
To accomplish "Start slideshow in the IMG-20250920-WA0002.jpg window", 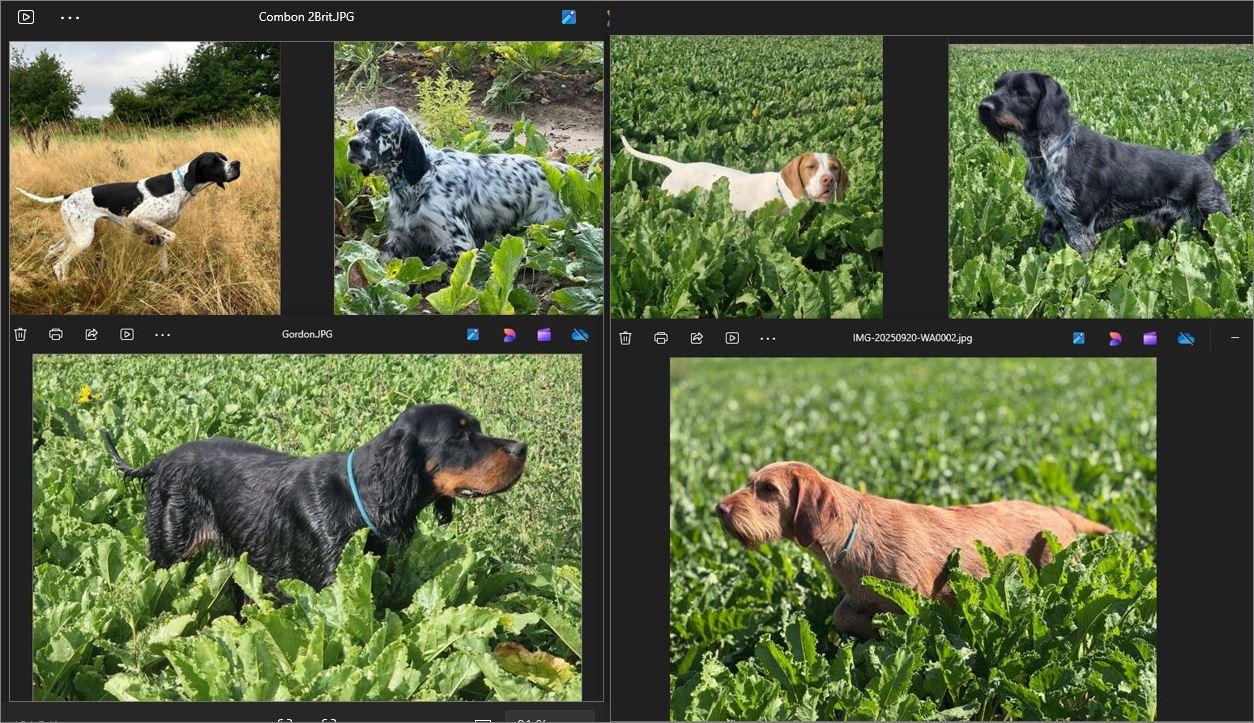I will [732, 338].
